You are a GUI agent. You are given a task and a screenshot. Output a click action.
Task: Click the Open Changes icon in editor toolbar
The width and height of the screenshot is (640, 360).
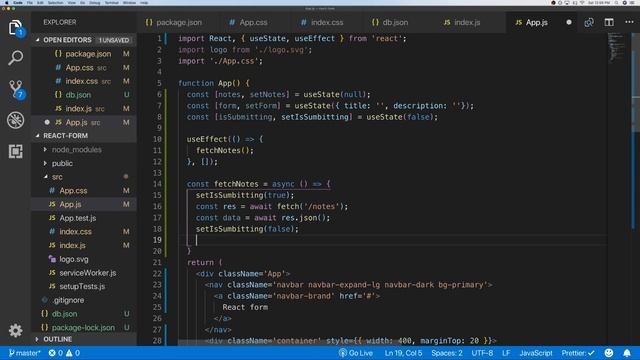pos(589,22)
